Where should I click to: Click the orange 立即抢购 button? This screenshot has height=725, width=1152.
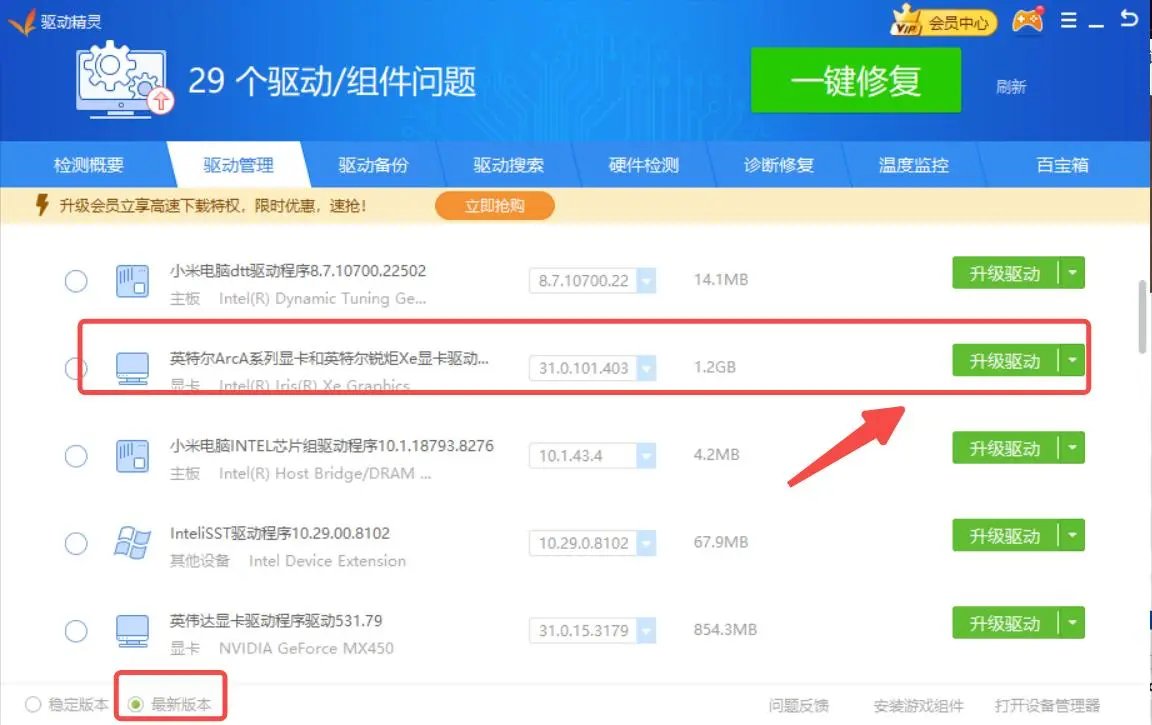[x=494, y=206]
